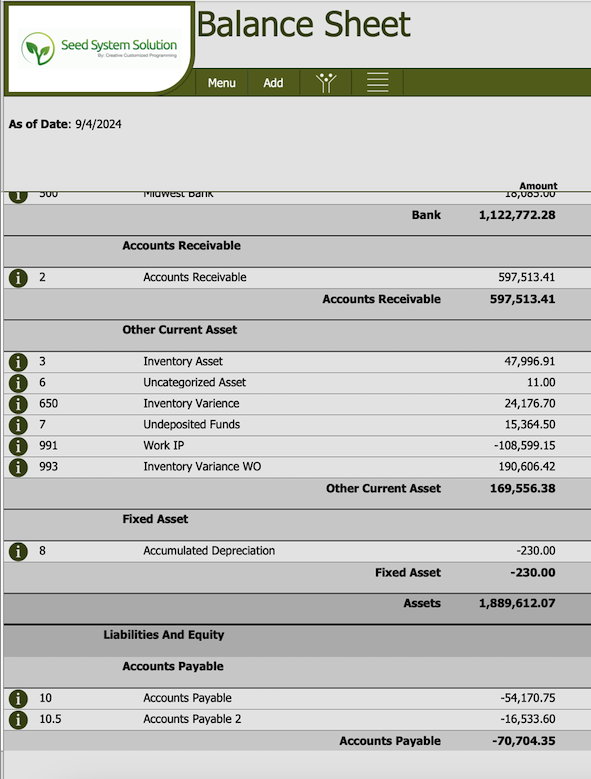This screenshot has height=779, width=591.
Task: Select account number 991
Action: [x=49, y=445]
